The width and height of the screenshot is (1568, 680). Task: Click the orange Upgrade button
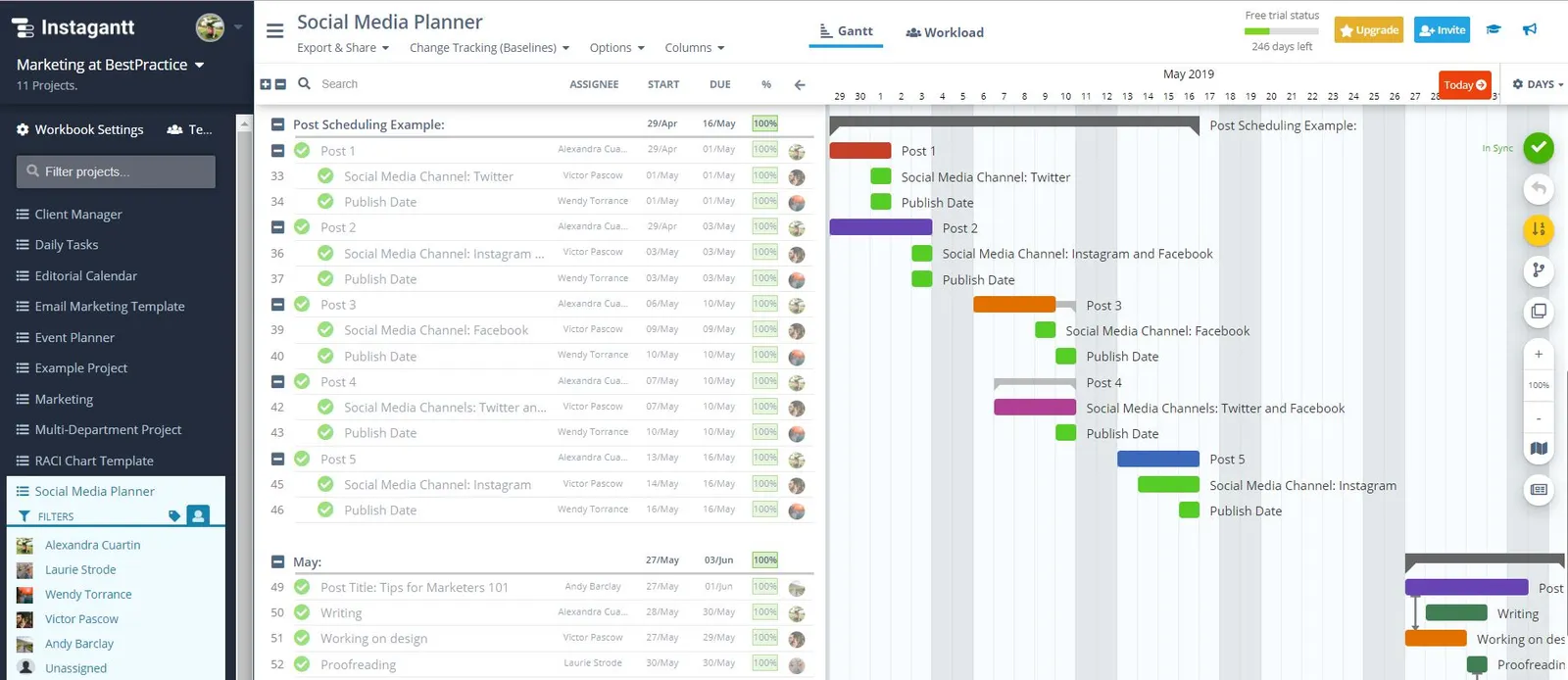[x=1368, y=30]
